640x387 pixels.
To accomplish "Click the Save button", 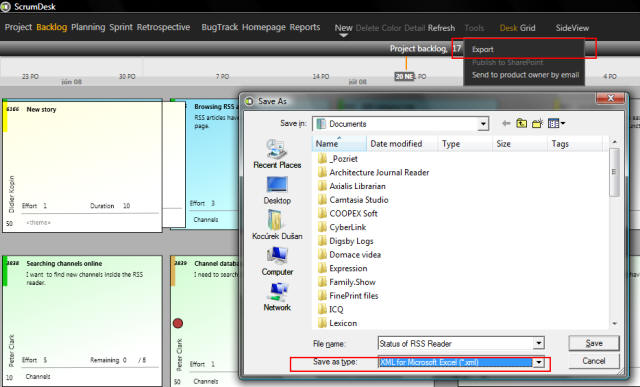I will click(x=594, y=343).
